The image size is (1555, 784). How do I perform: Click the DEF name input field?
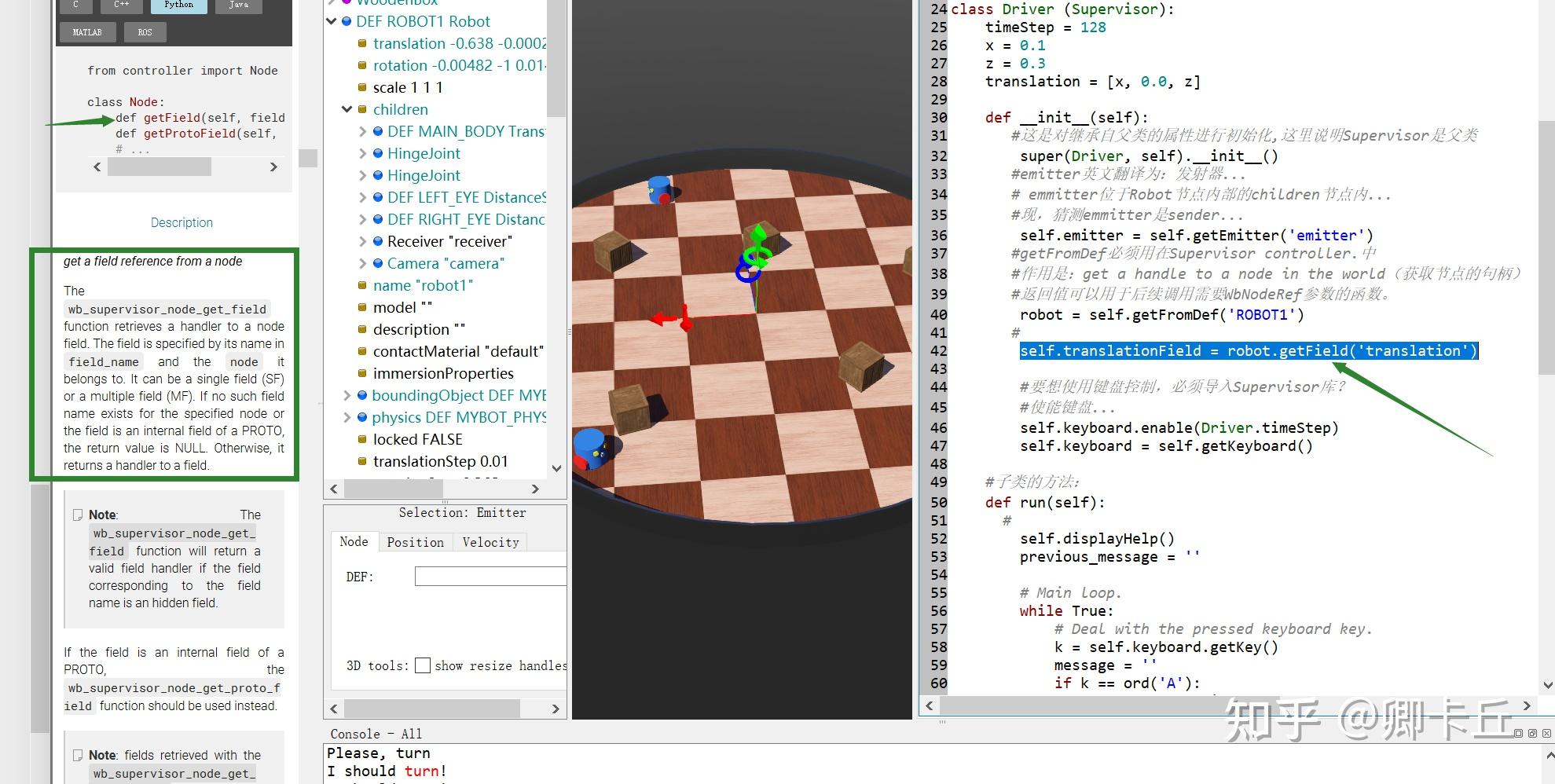click(490, 577)
